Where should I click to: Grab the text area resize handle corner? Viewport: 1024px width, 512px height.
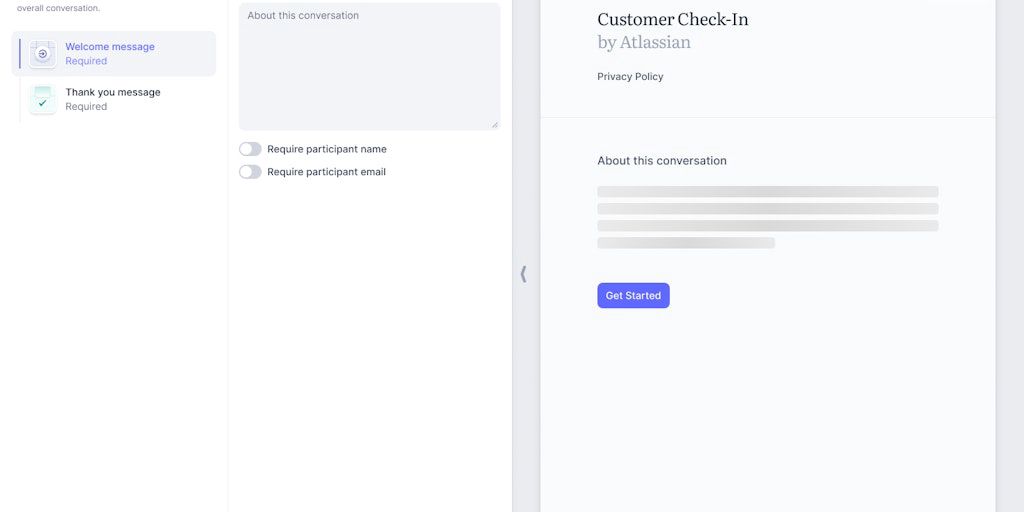[494, 124]
